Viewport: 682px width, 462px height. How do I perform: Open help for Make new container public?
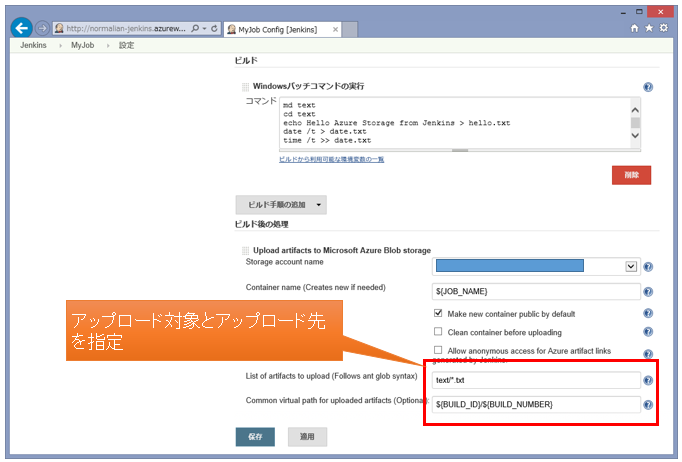pos(648,313)
